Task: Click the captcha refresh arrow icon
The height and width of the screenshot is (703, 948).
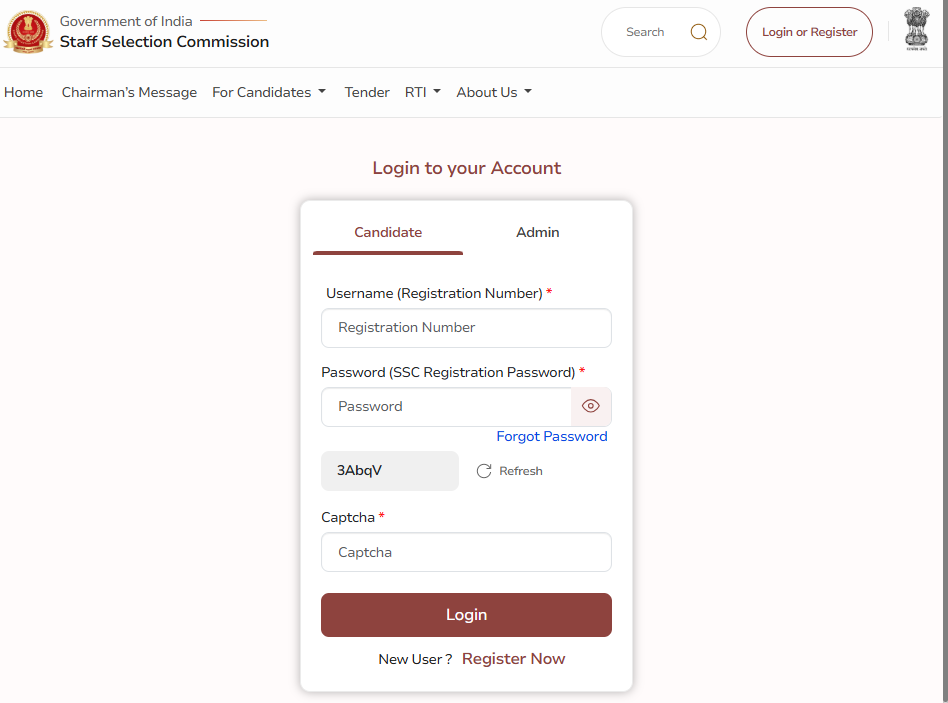Action: 484,471
